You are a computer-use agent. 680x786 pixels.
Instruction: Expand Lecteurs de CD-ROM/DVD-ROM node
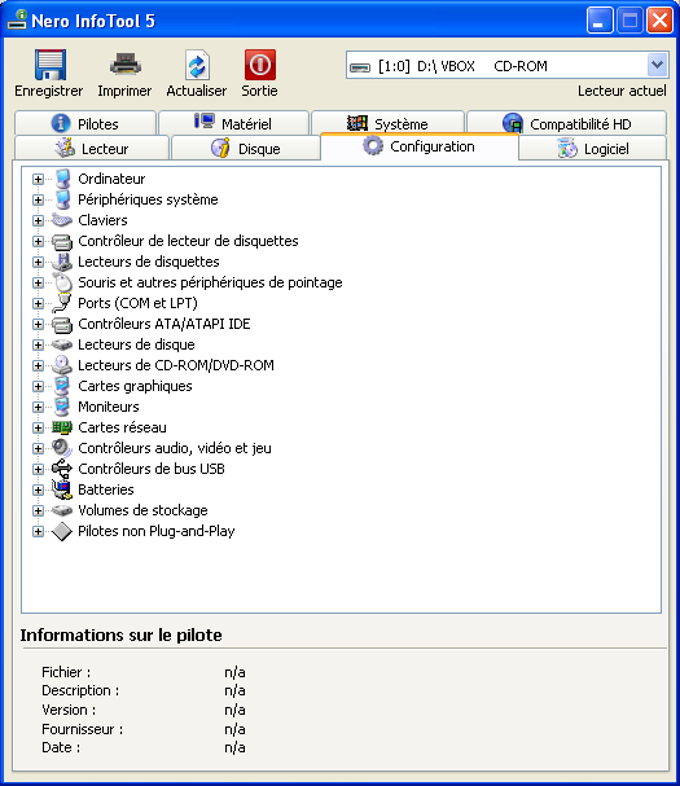(x=38, y=365)
